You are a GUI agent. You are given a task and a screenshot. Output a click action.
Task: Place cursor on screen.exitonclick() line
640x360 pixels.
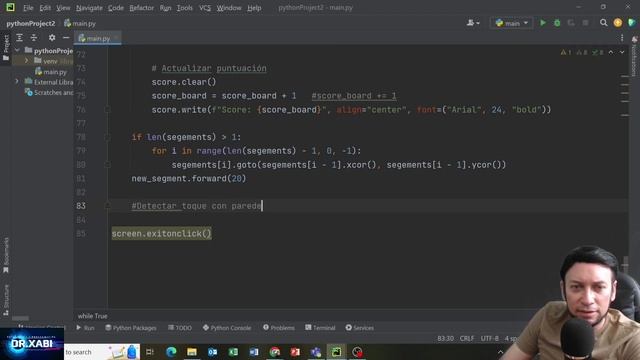coord(162,233)
